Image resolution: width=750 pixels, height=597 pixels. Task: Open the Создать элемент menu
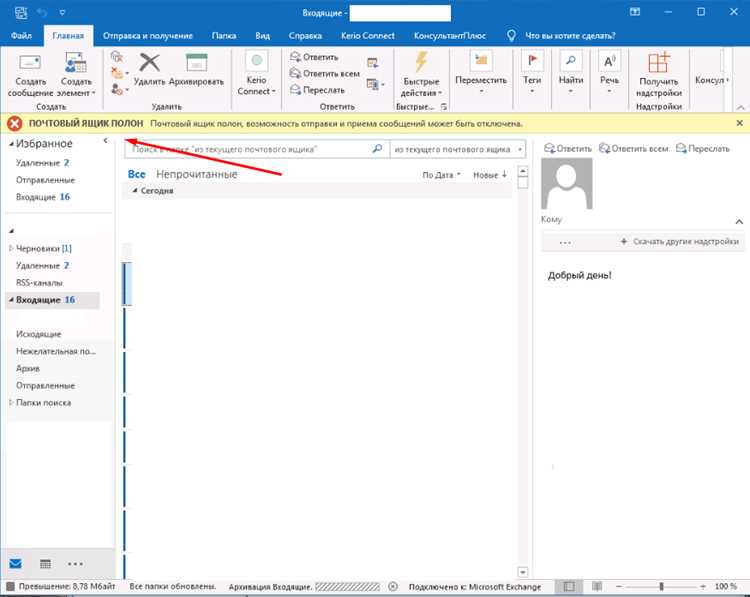[x=76, y=74]
